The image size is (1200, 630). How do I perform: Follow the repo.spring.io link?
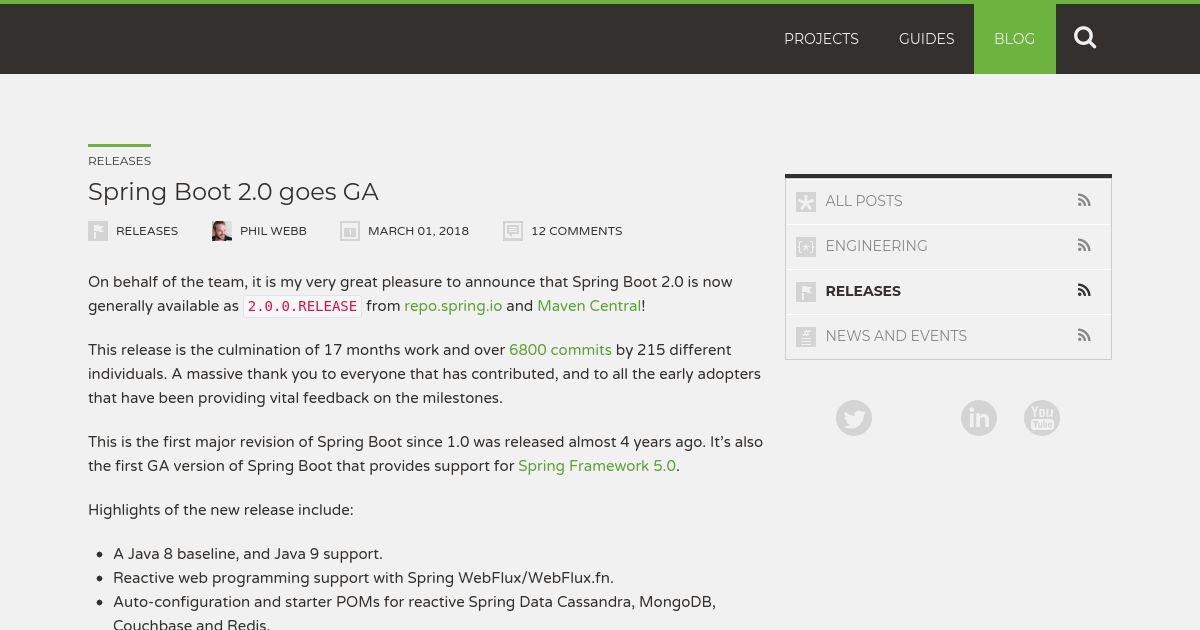(x=453, y=306)
